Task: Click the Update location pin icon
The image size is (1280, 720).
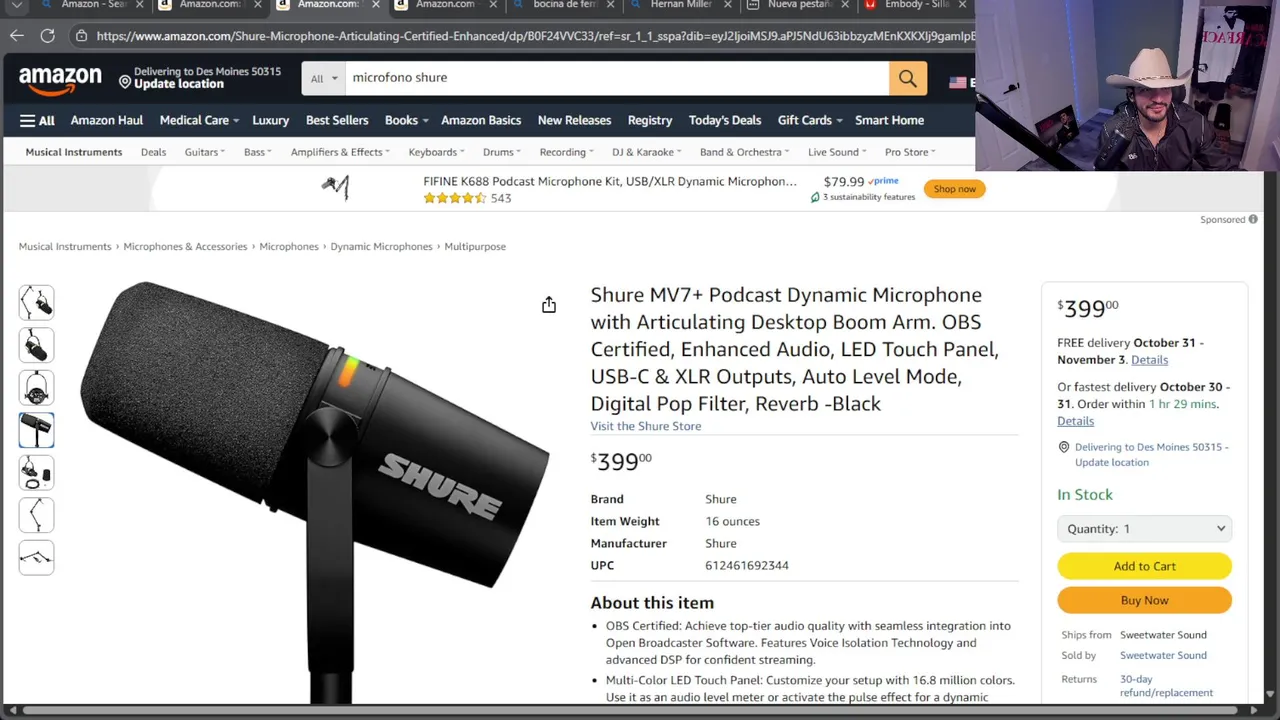Action: [x=125, y=81]
